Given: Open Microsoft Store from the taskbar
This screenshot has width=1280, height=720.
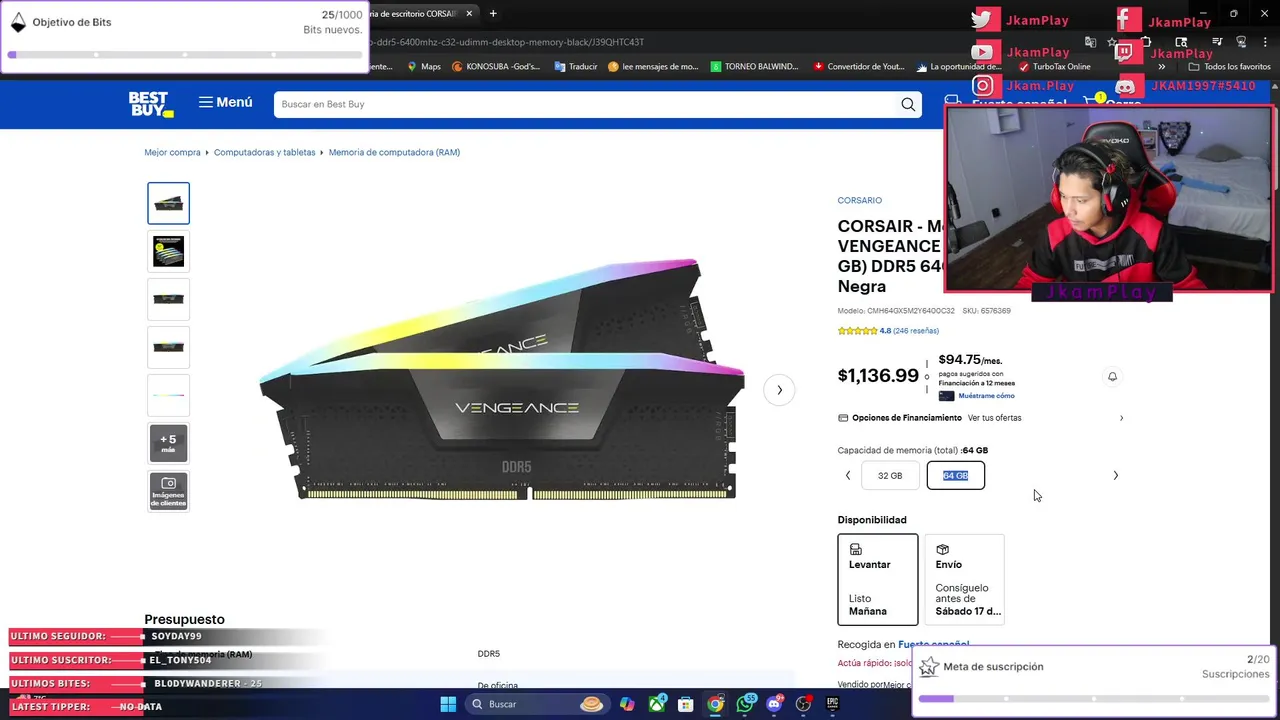Looking at the screenshot, I should click(x=686, y=704).
